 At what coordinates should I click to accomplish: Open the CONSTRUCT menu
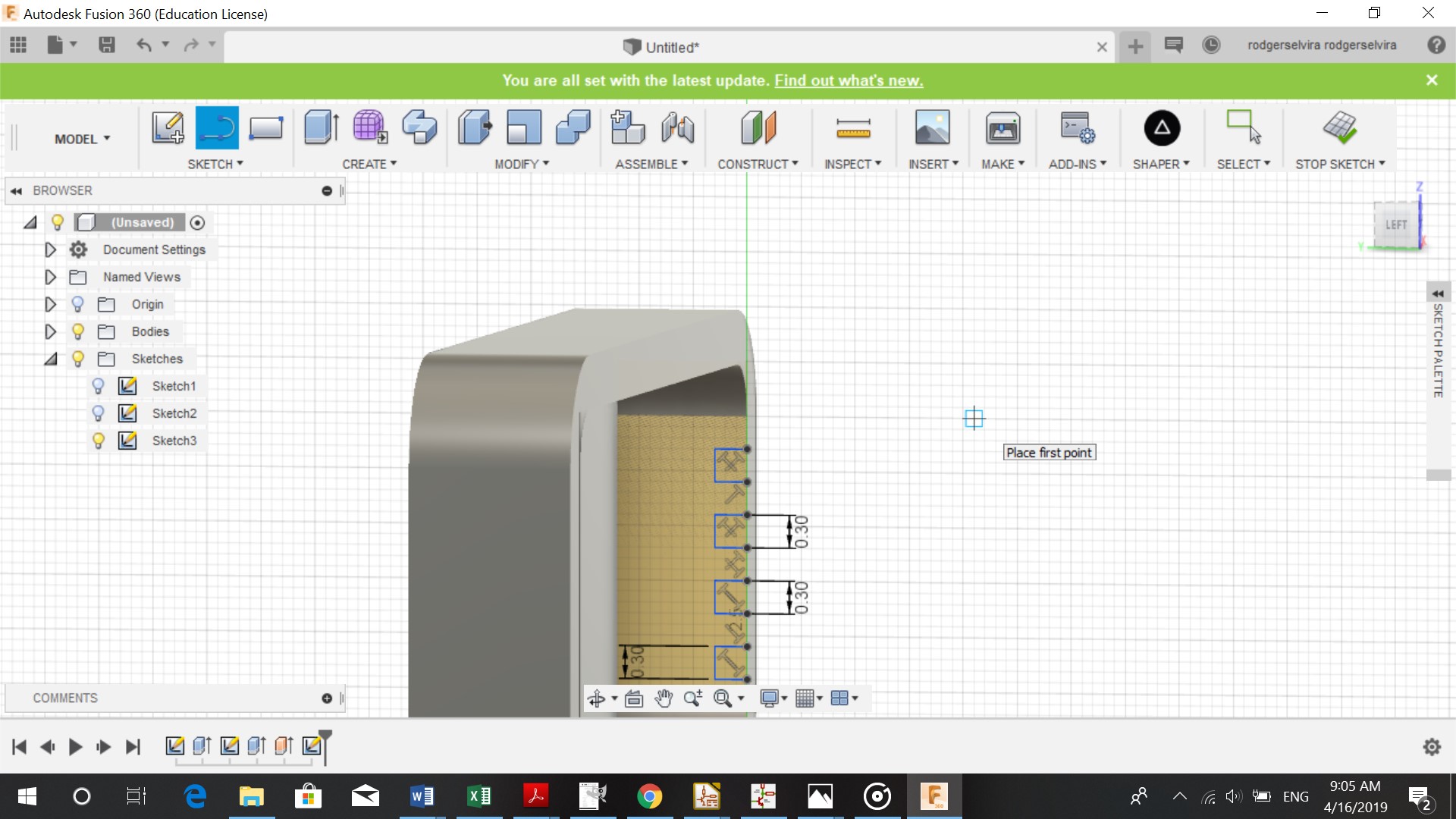coord(758,164)
